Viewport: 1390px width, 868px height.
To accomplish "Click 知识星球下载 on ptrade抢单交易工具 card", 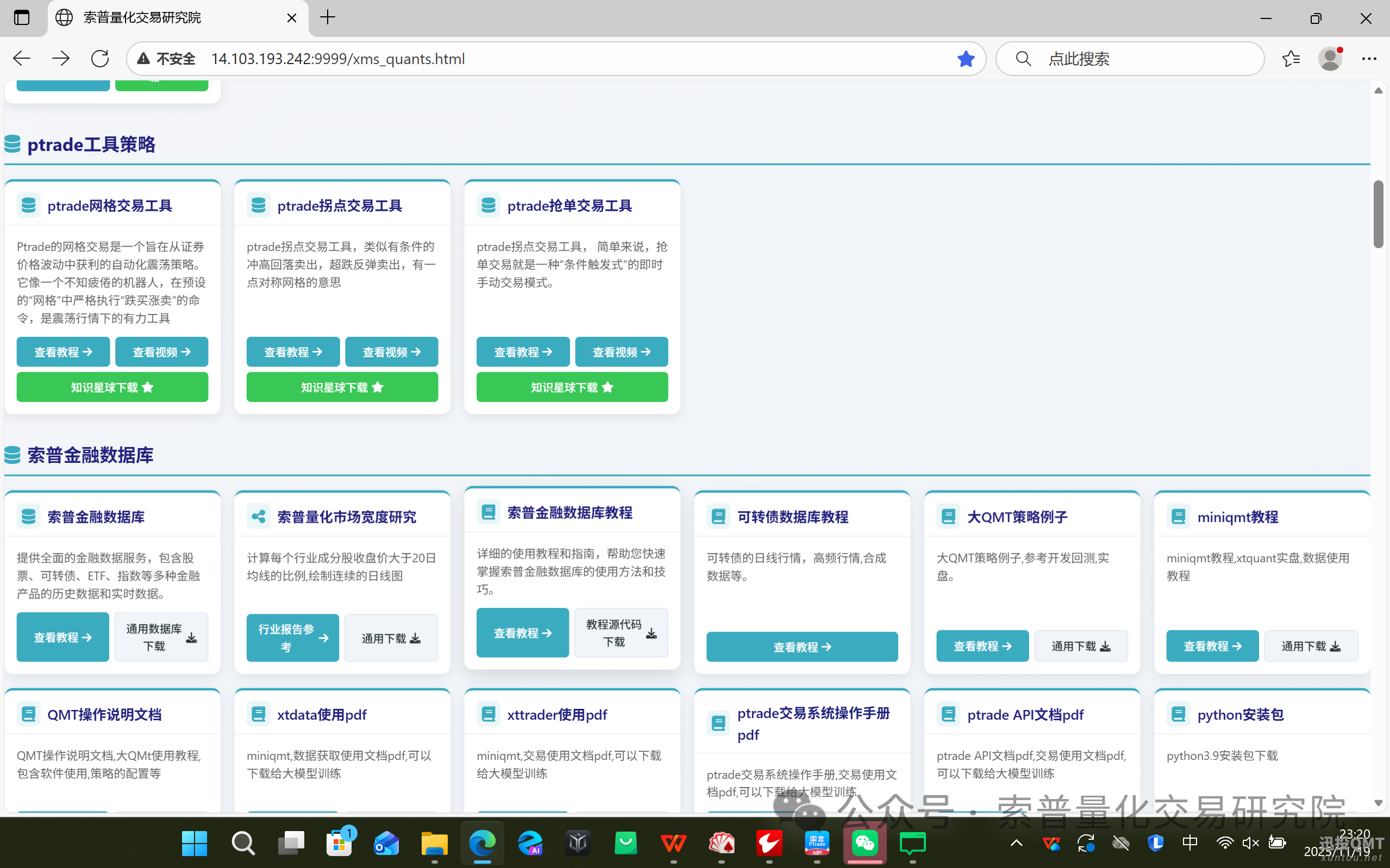I will click(571, 387).
